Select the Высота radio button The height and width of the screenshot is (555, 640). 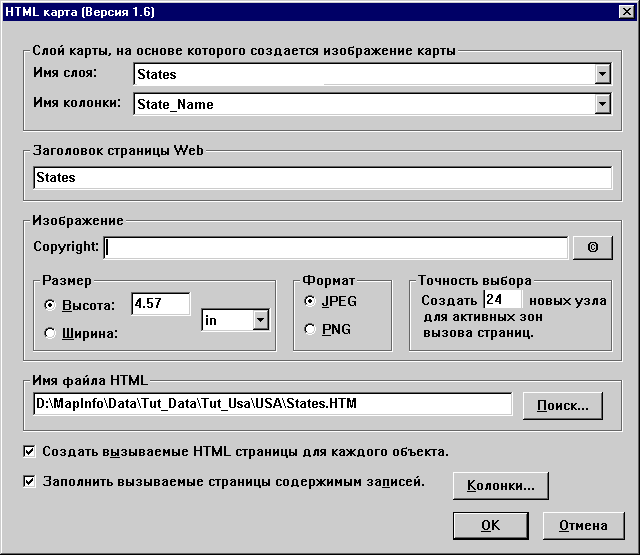(x=50, y=305)
